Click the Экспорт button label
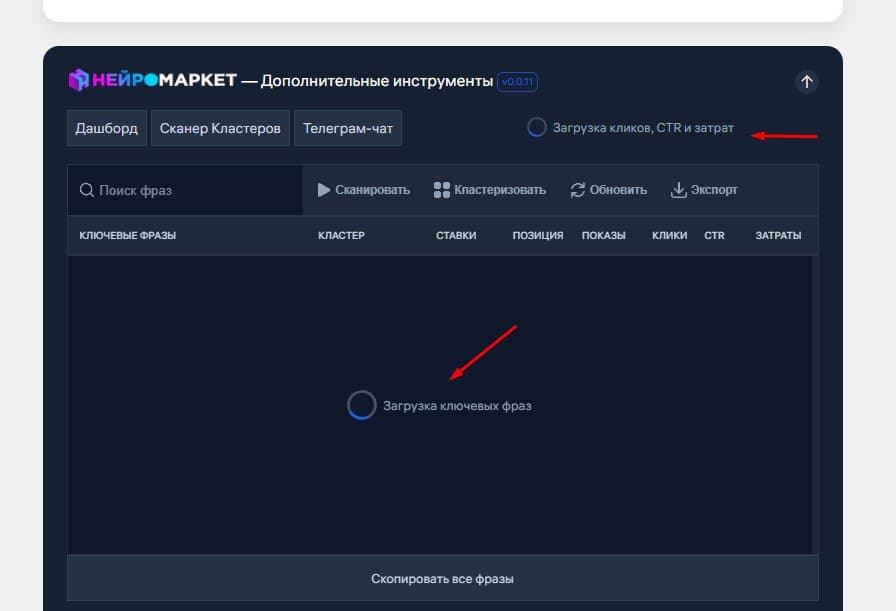 tap(714, 190)
